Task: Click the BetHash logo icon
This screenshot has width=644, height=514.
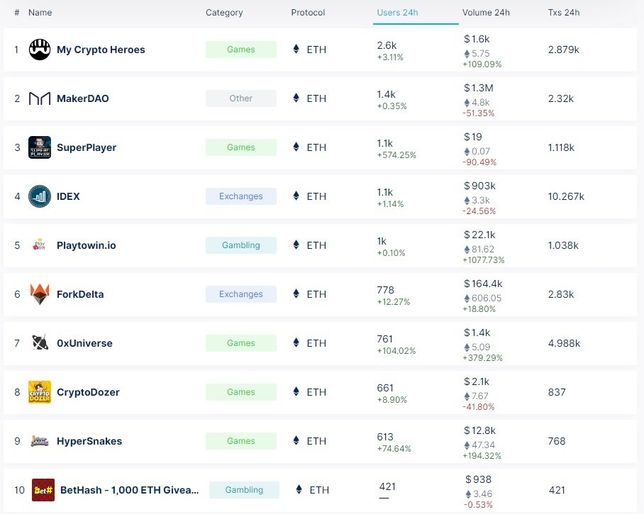Action: (43, 490)
